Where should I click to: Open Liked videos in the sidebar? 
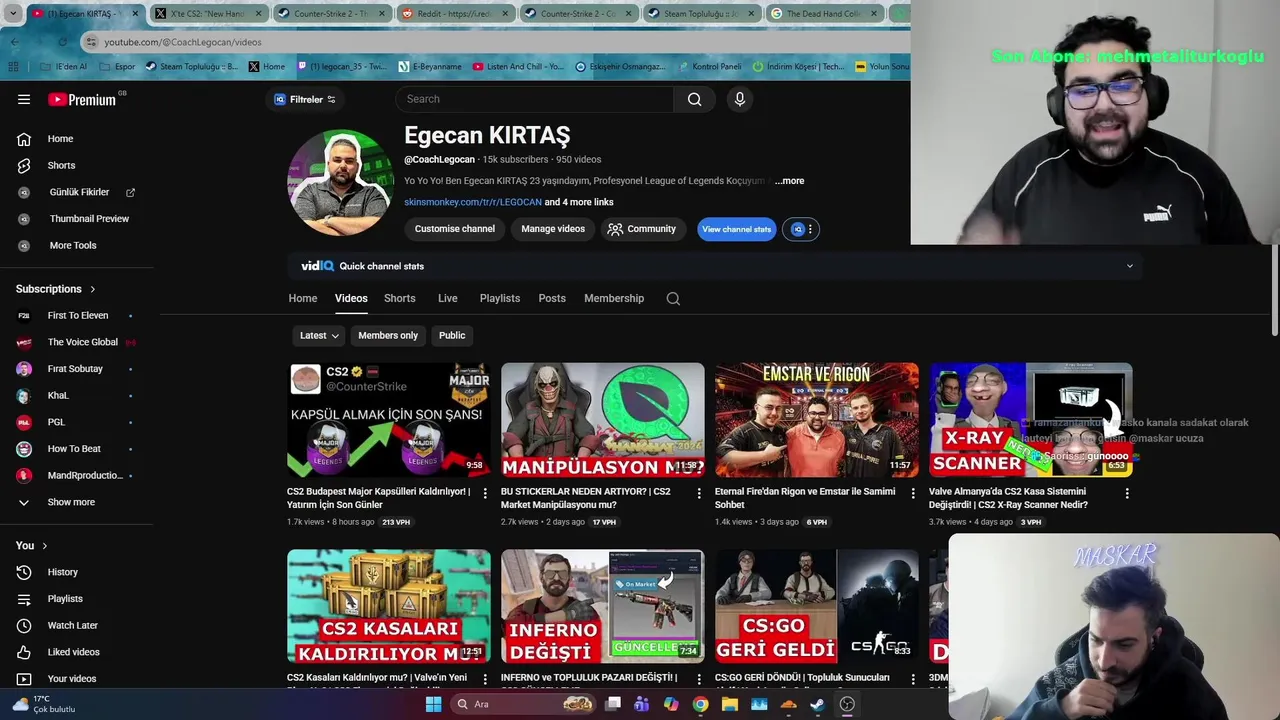click(x=73, y=652)
